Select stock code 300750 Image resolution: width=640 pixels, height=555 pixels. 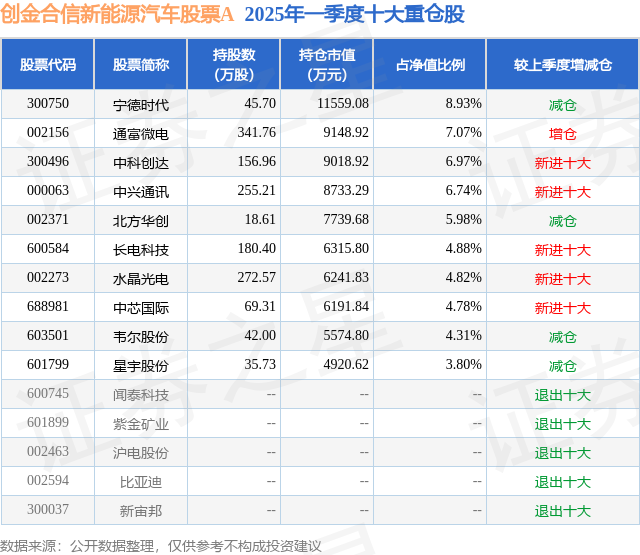pyautogui.click(x=48, y=104)
